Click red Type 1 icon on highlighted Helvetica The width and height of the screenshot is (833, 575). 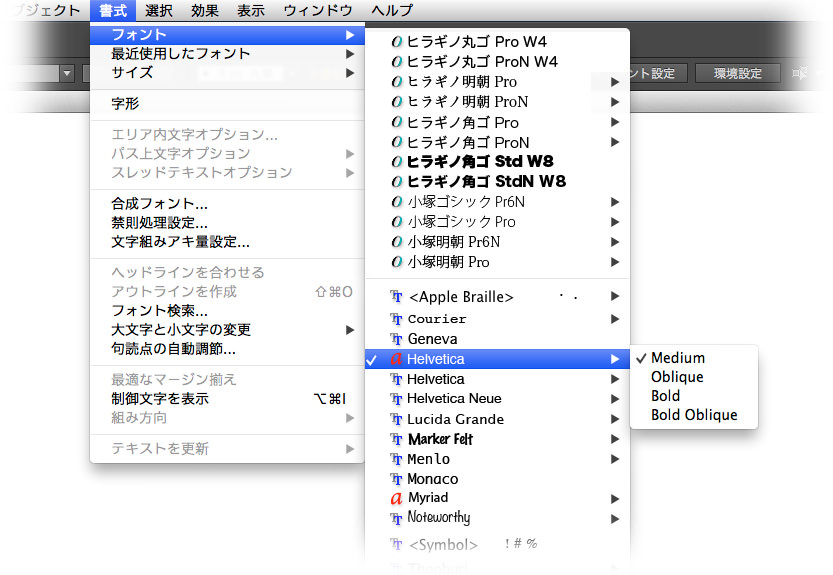point(396,359)
